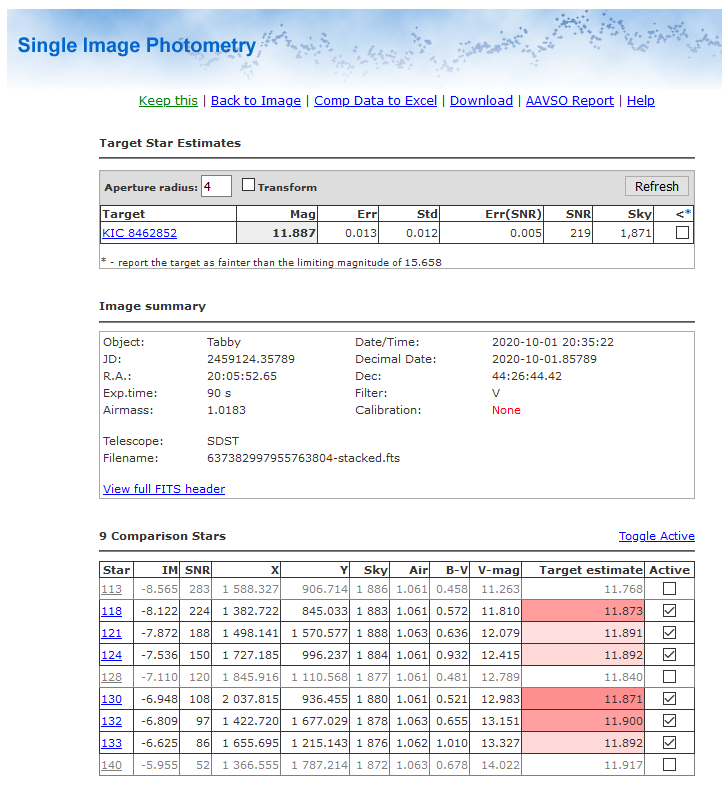
Task: Uncheck Active box for star 118
Action: [669, 611]
